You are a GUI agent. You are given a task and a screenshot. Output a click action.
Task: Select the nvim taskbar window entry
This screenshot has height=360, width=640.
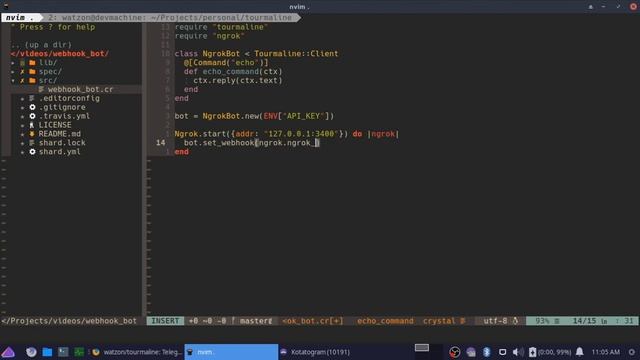[231, 352]
